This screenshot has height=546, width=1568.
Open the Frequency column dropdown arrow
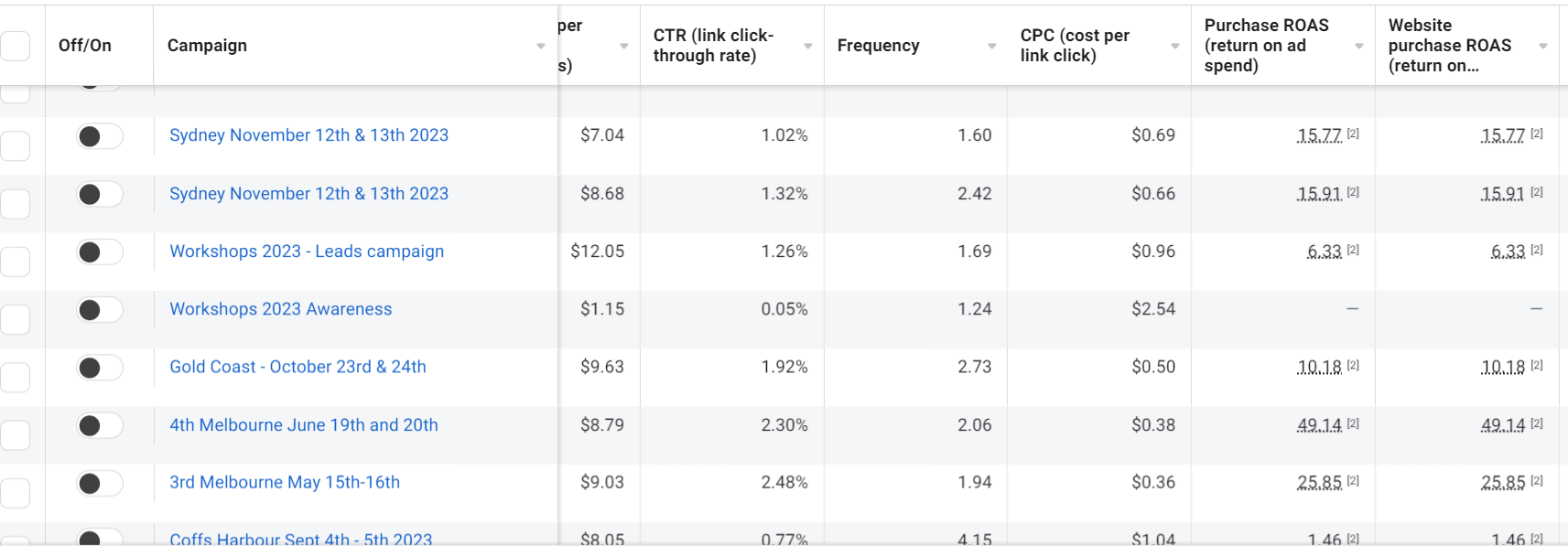[x=992, y=46]
